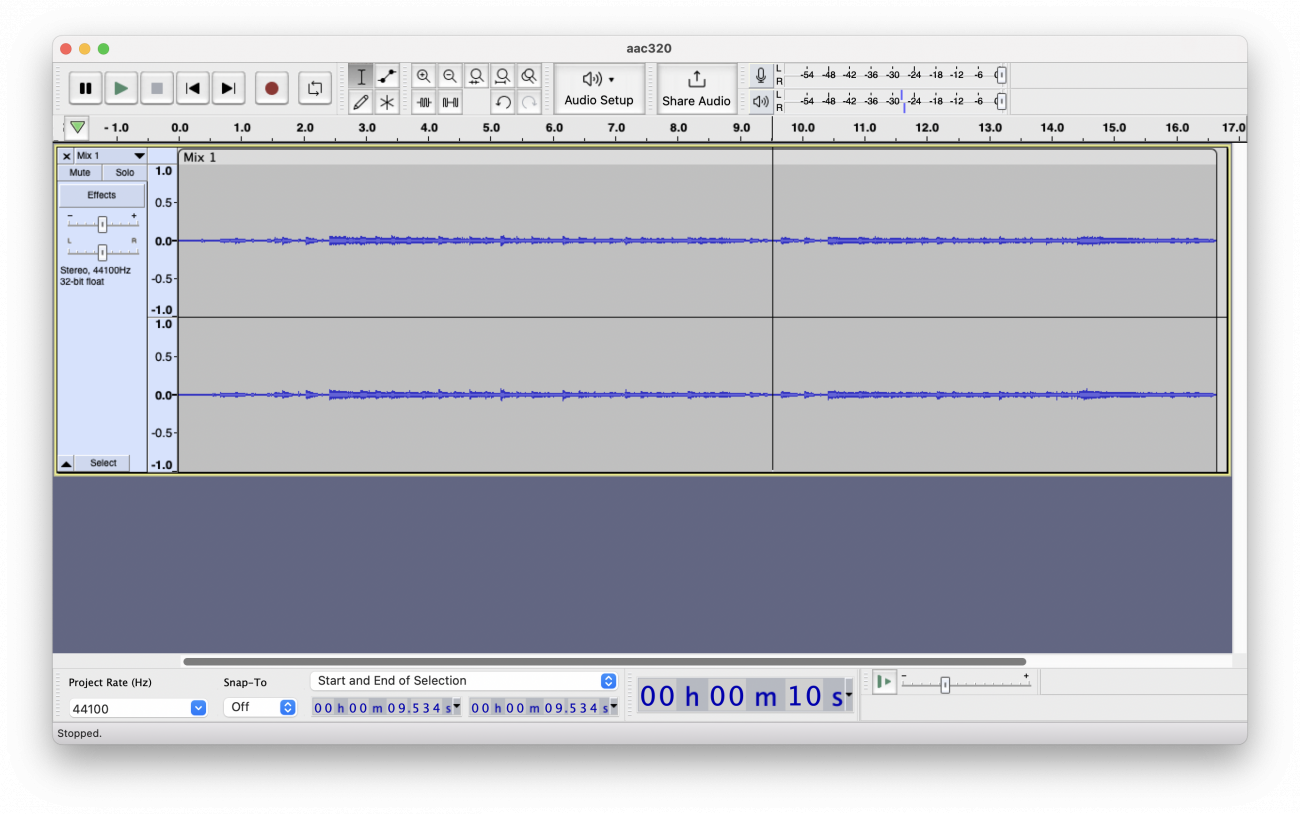Collapse the track using the up arrow
Screen dimensions: 1300x814
coord(66,463)
